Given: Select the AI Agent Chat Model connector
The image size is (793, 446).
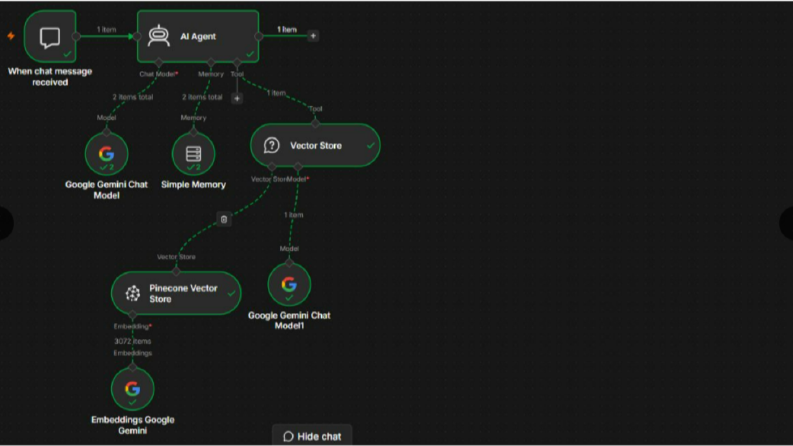Looking at the screenshot, I should pos(159,63).
